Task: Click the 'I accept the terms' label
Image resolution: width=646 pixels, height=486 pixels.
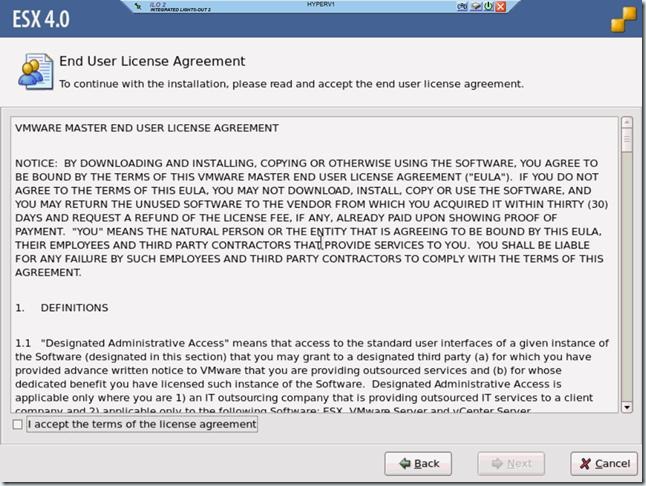Action: point(142,424)
